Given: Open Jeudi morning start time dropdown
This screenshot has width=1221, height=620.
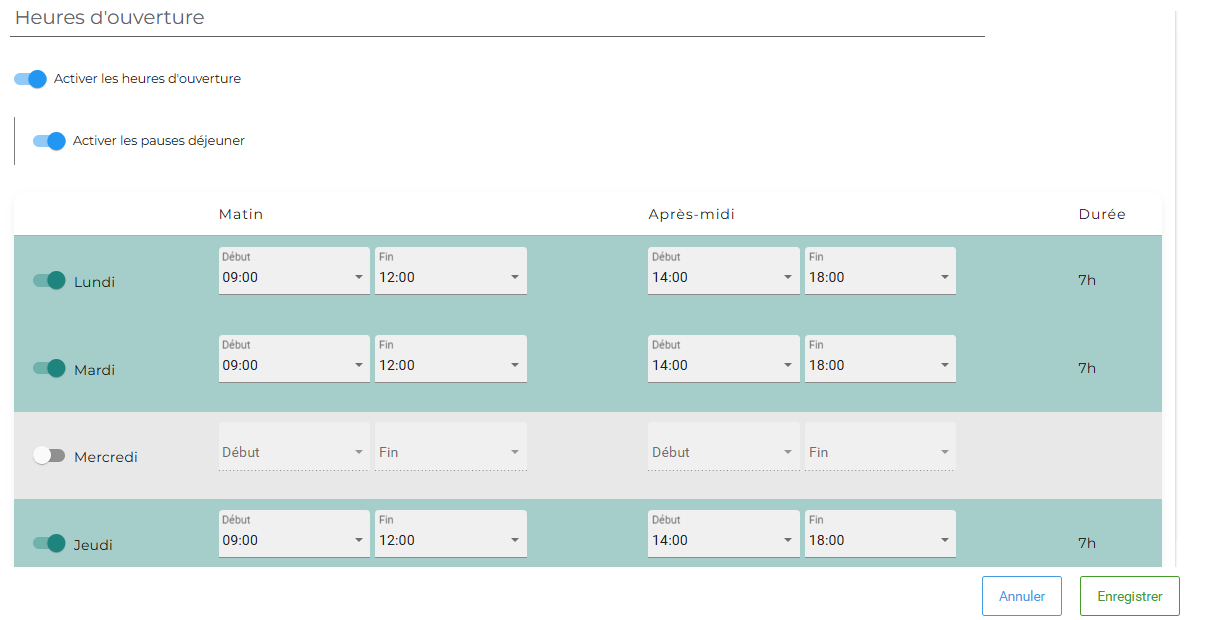Looking at the screenshot, I should (x=294, y=534).
